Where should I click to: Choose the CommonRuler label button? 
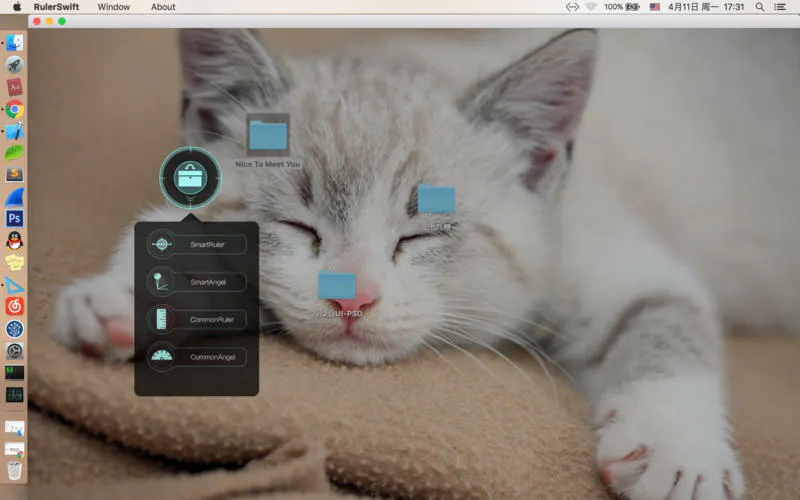click(210, 319)
